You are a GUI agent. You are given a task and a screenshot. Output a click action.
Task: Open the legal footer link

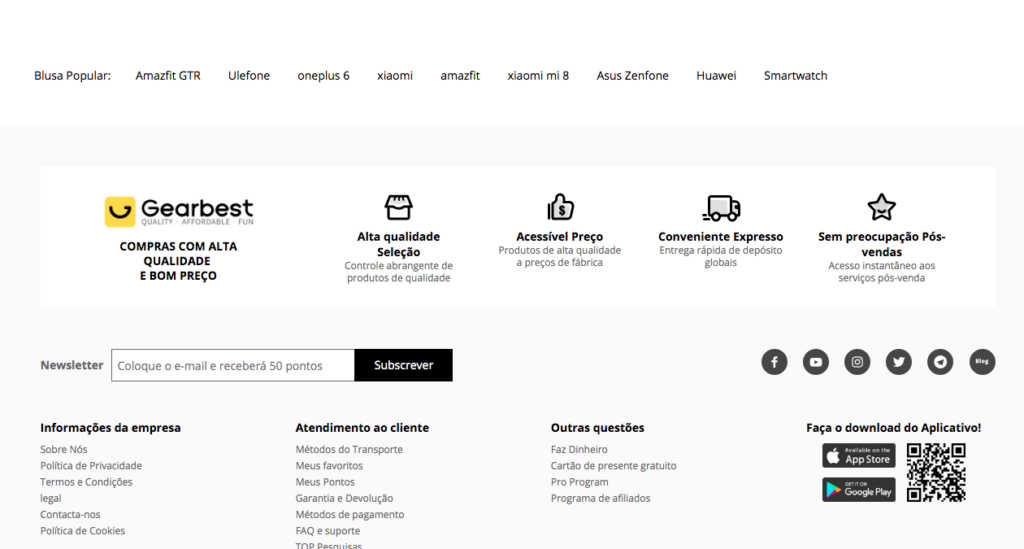[50, 498]
